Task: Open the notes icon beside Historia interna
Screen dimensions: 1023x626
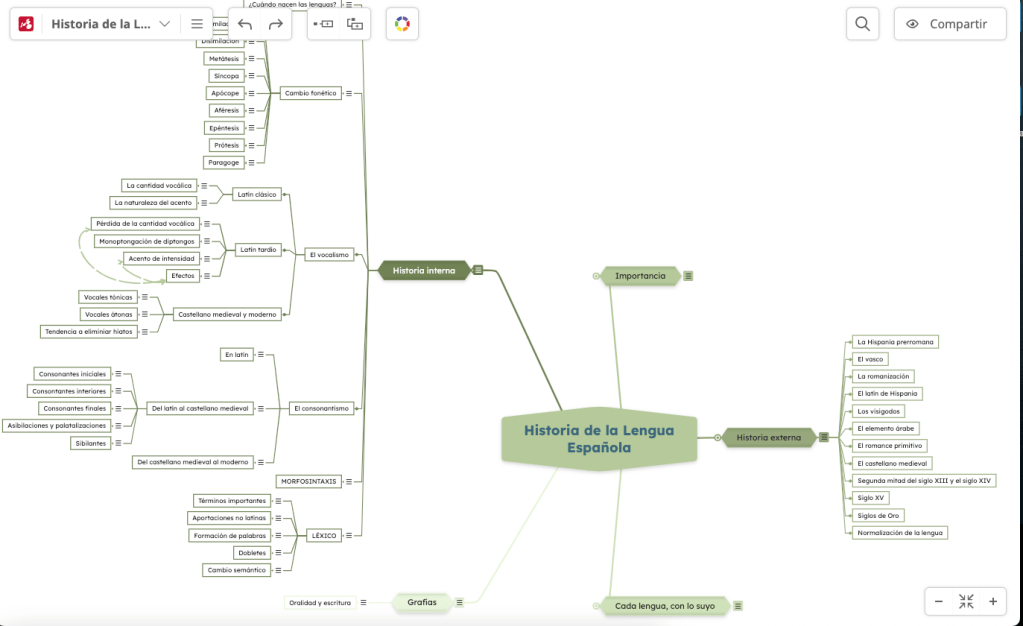Action: coord(478,270)
